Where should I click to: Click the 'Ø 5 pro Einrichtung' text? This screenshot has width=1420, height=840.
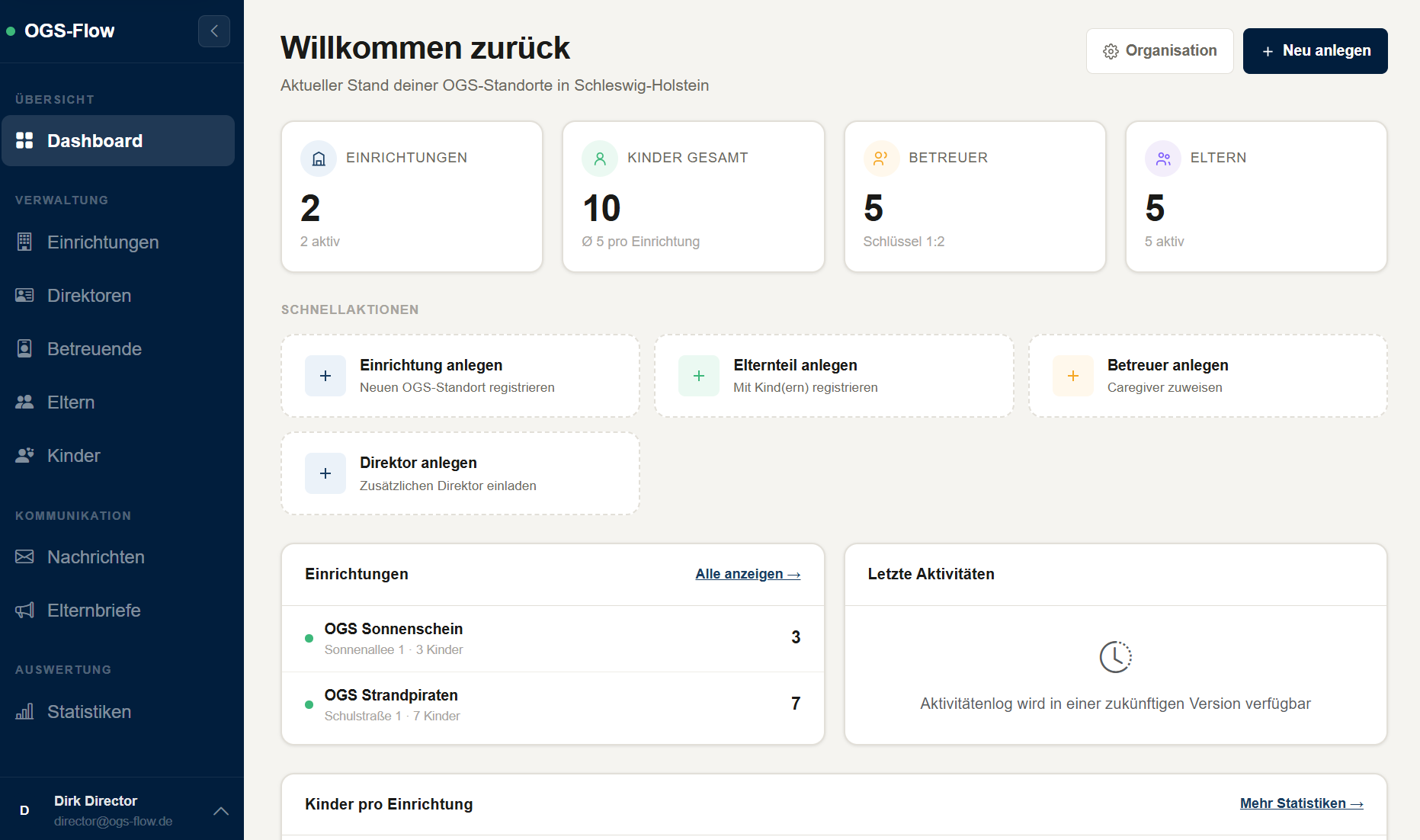click(640, 242)
